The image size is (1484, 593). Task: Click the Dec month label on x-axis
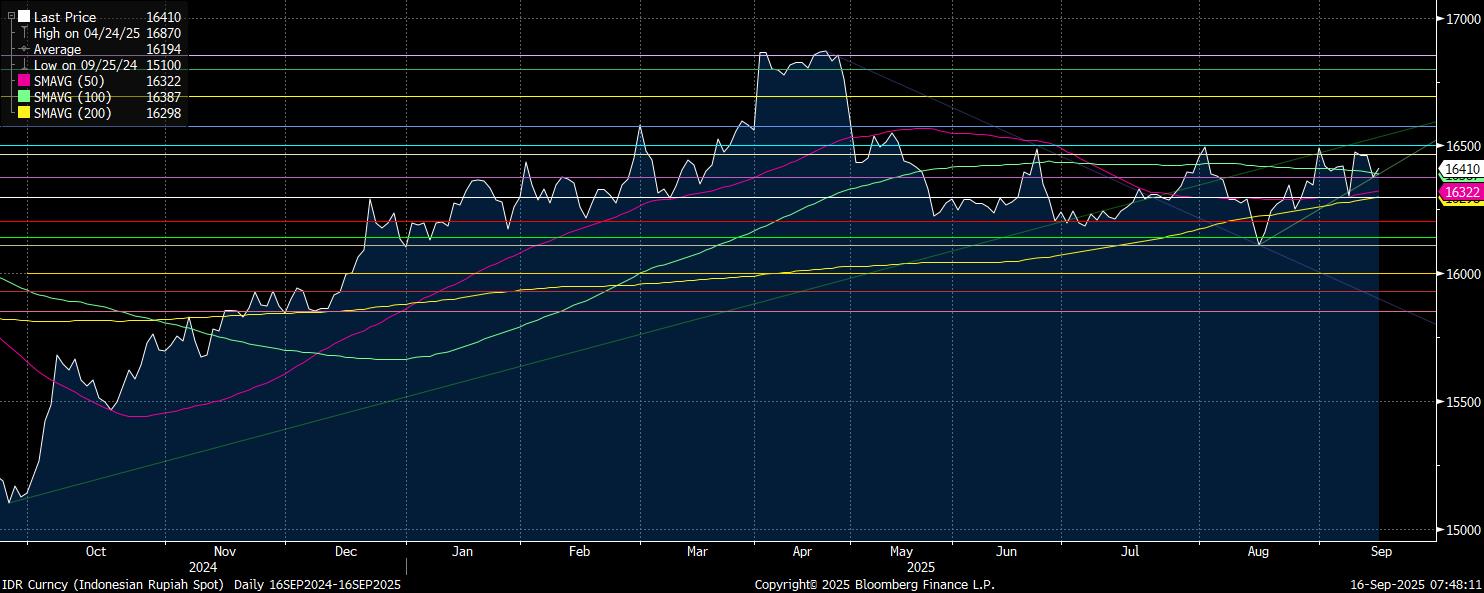click(346, 551)
